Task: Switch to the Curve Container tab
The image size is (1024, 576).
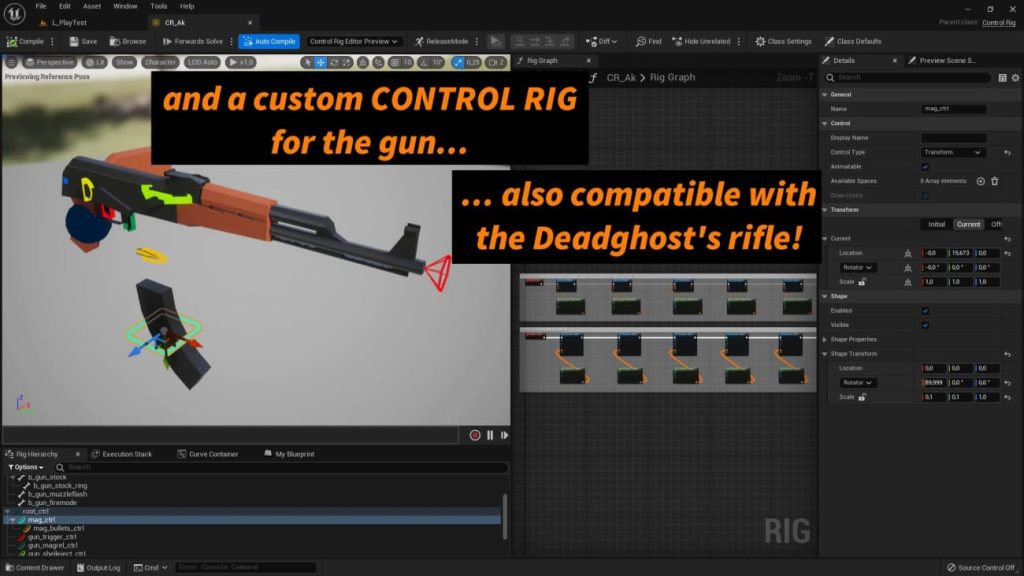Action: [208, 454]
